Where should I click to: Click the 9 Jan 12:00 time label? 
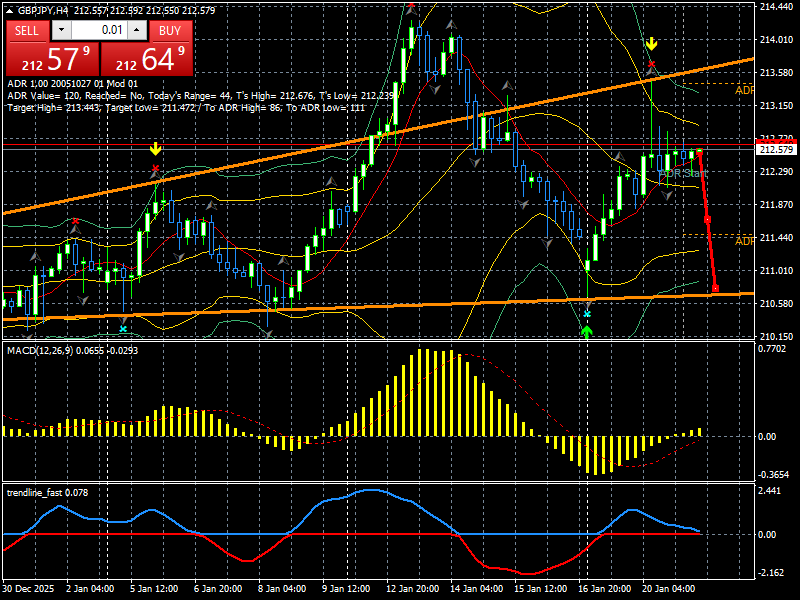(347, 589)
